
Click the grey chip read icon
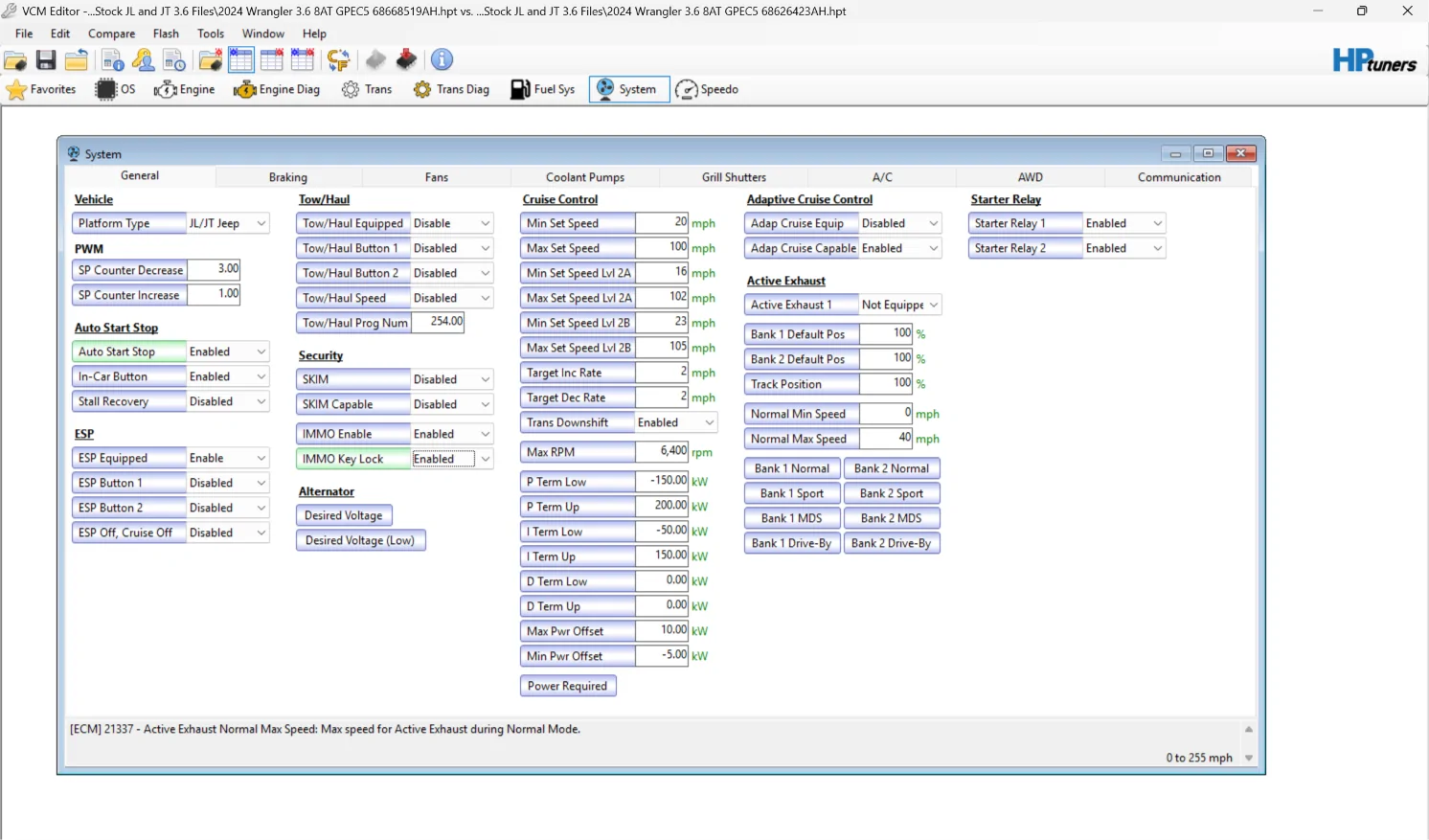[x=375, y=60]
